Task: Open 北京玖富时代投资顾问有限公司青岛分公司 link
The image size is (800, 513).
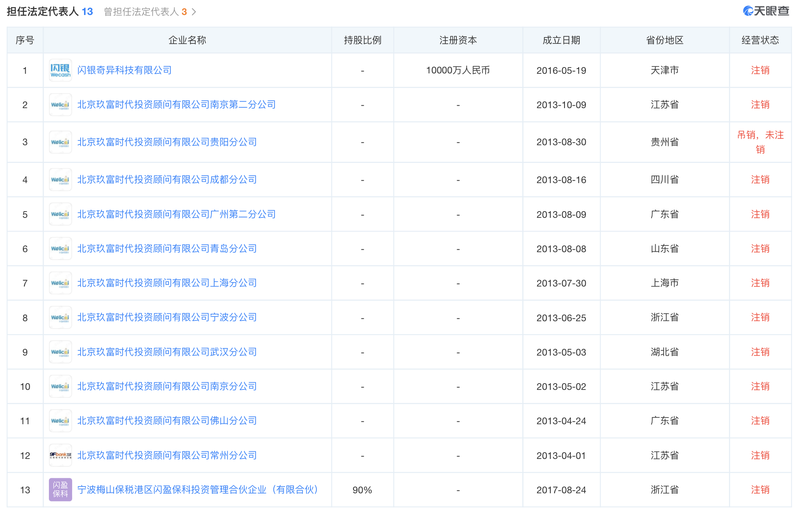Action: click(167, 249)
